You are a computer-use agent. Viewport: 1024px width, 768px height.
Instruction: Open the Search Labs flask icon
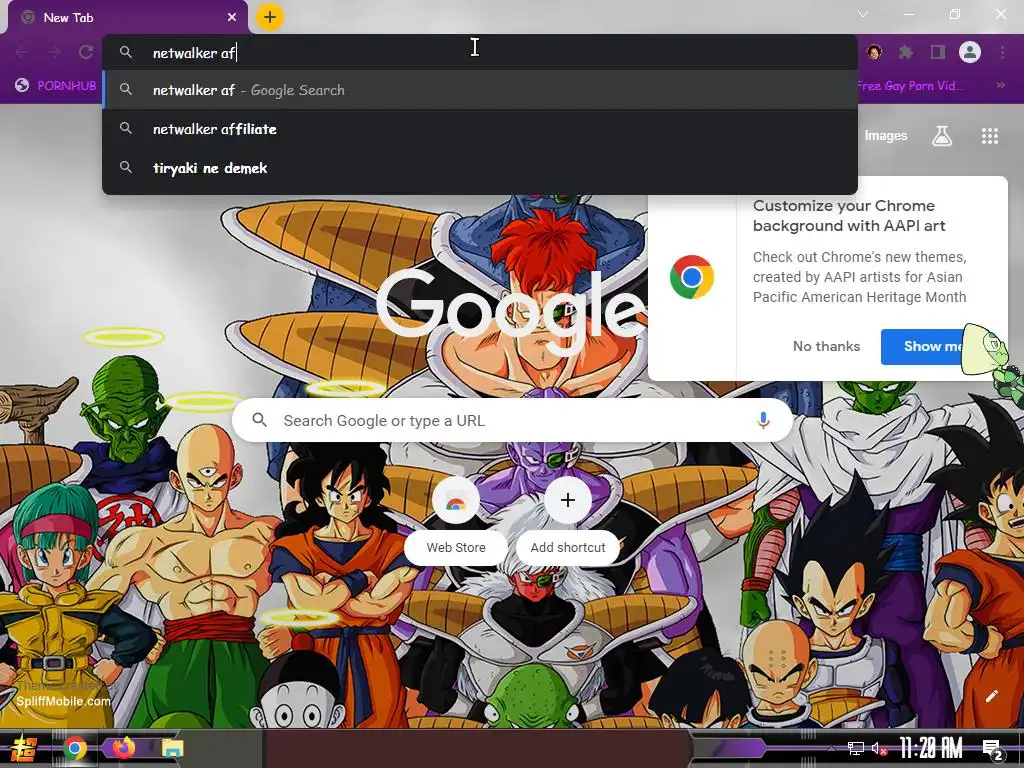pyautogui.click(x=942, y=136)
